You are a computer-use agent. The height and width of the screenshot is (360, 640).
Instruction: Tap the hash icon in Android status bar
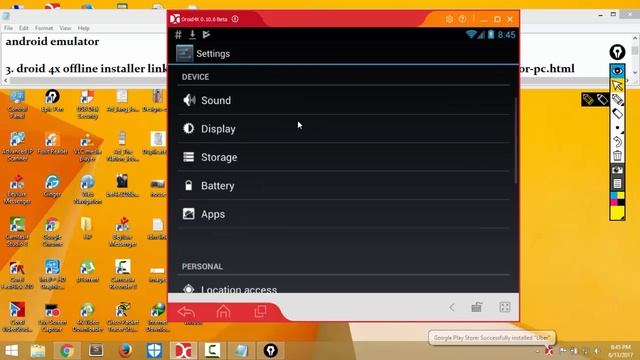tap(178, 35)
